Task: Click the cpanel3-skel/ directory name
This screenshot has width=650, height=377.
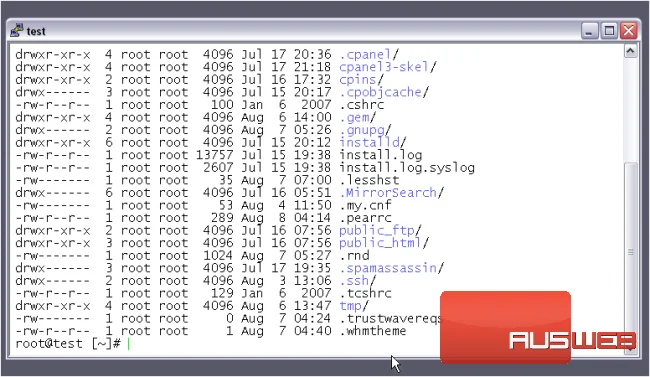Action: point(388,67)
